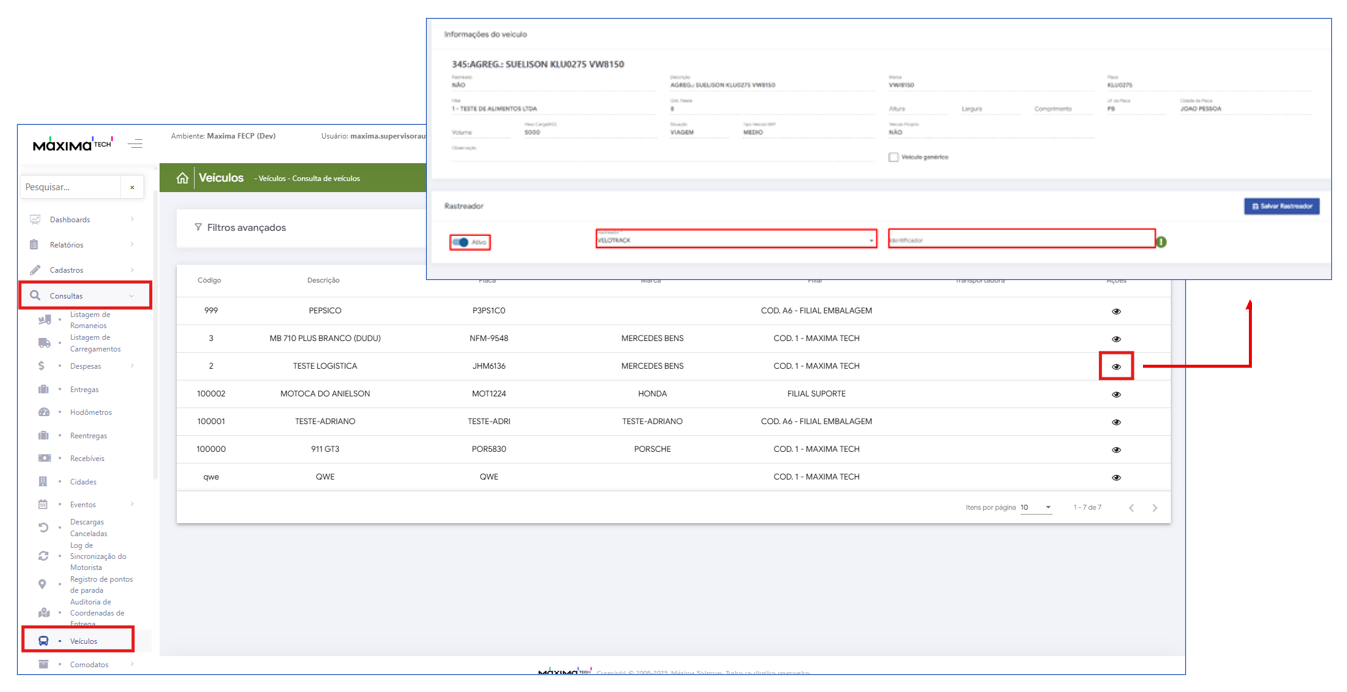Toggle the Ativo tracker switch
This screenshot has height=692, width=1347.
[x=461, y=242]
